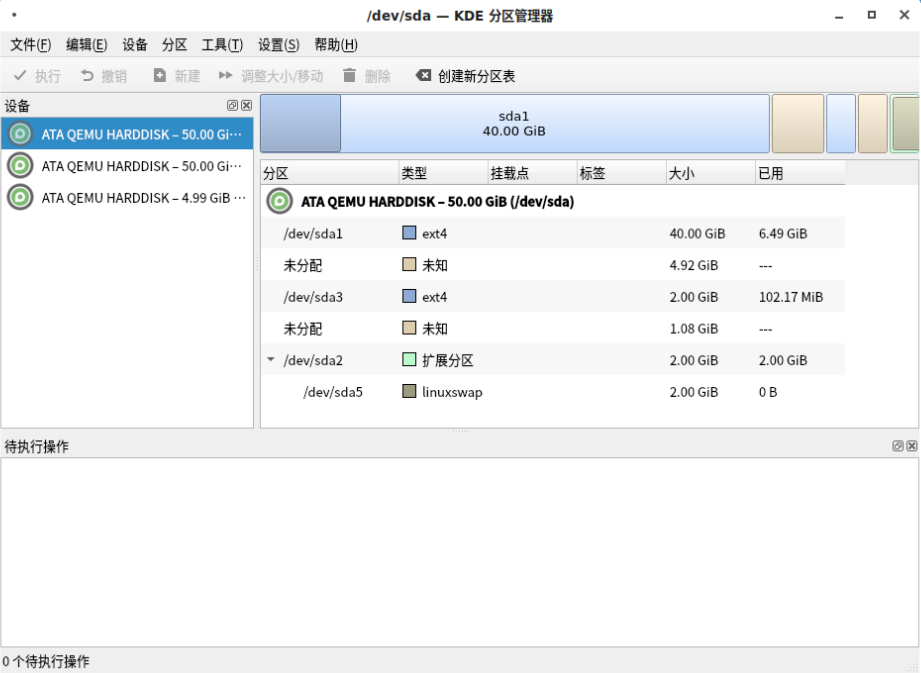Click the ATA QEMU HARDDISK (/dev/sda) header text

[x=438, y=201]
